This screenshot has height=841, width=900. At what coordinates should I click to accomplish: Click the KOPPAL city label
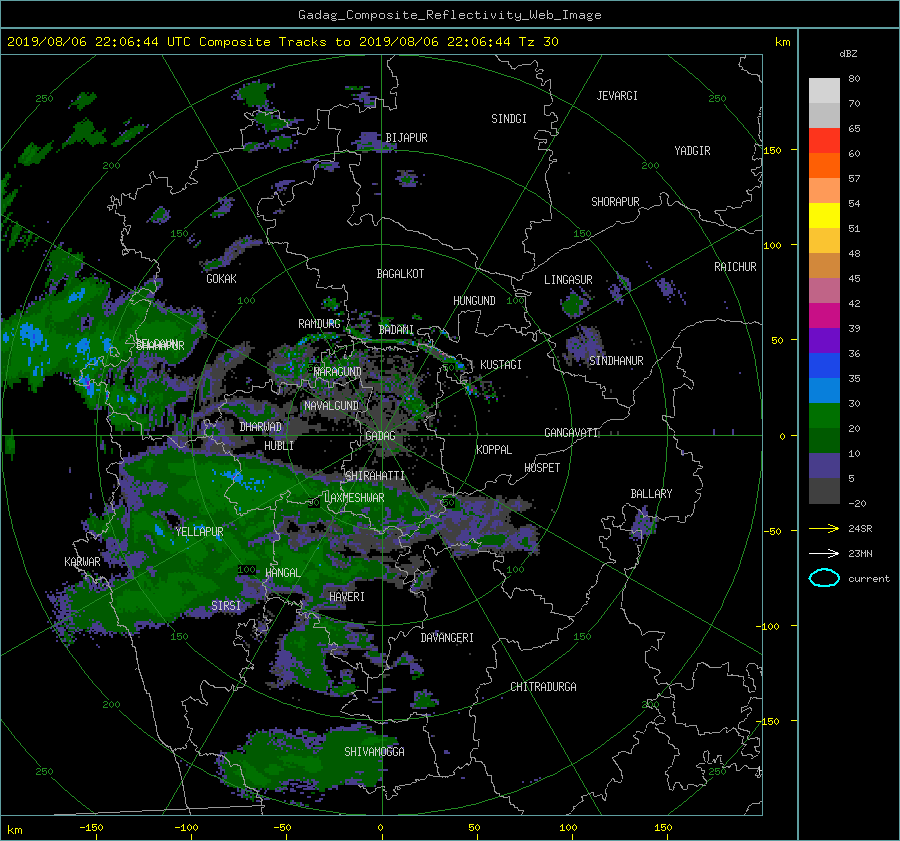[494, 449]
